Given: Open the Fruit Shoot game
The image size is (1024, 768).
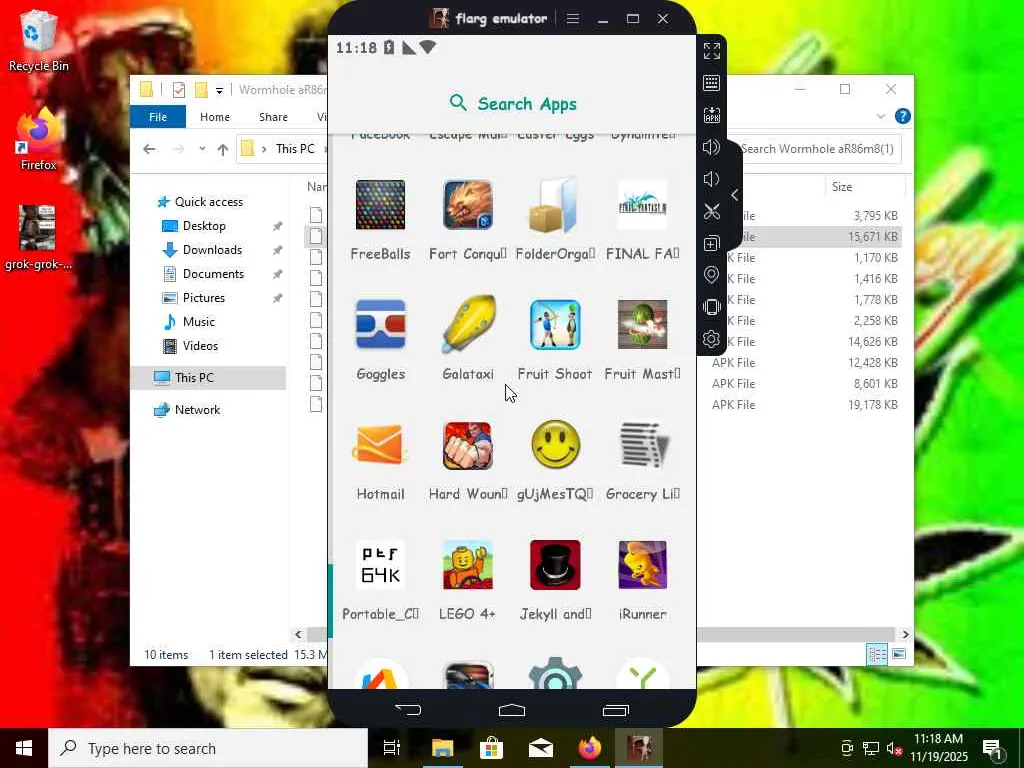Looking at the screenshot, I should point(554,325).
